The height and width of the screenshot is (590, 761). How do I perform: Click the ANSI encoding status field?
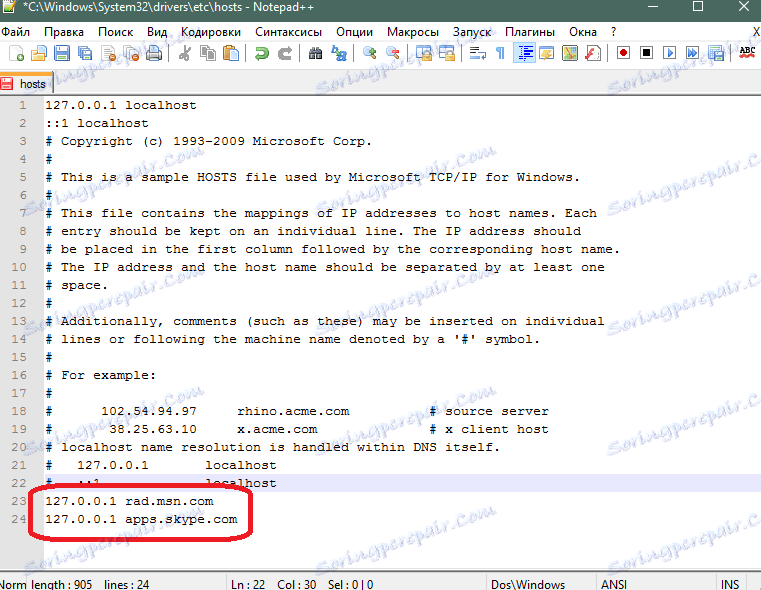tap(613, 584)
